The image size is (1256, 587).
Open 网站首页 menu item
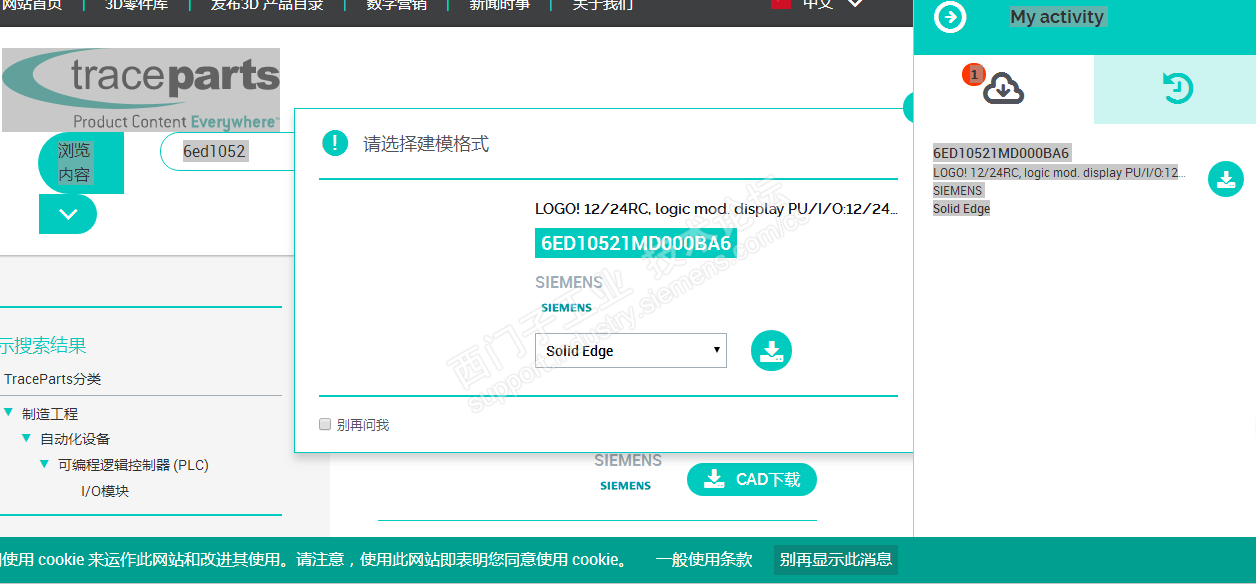click(32, 5)
